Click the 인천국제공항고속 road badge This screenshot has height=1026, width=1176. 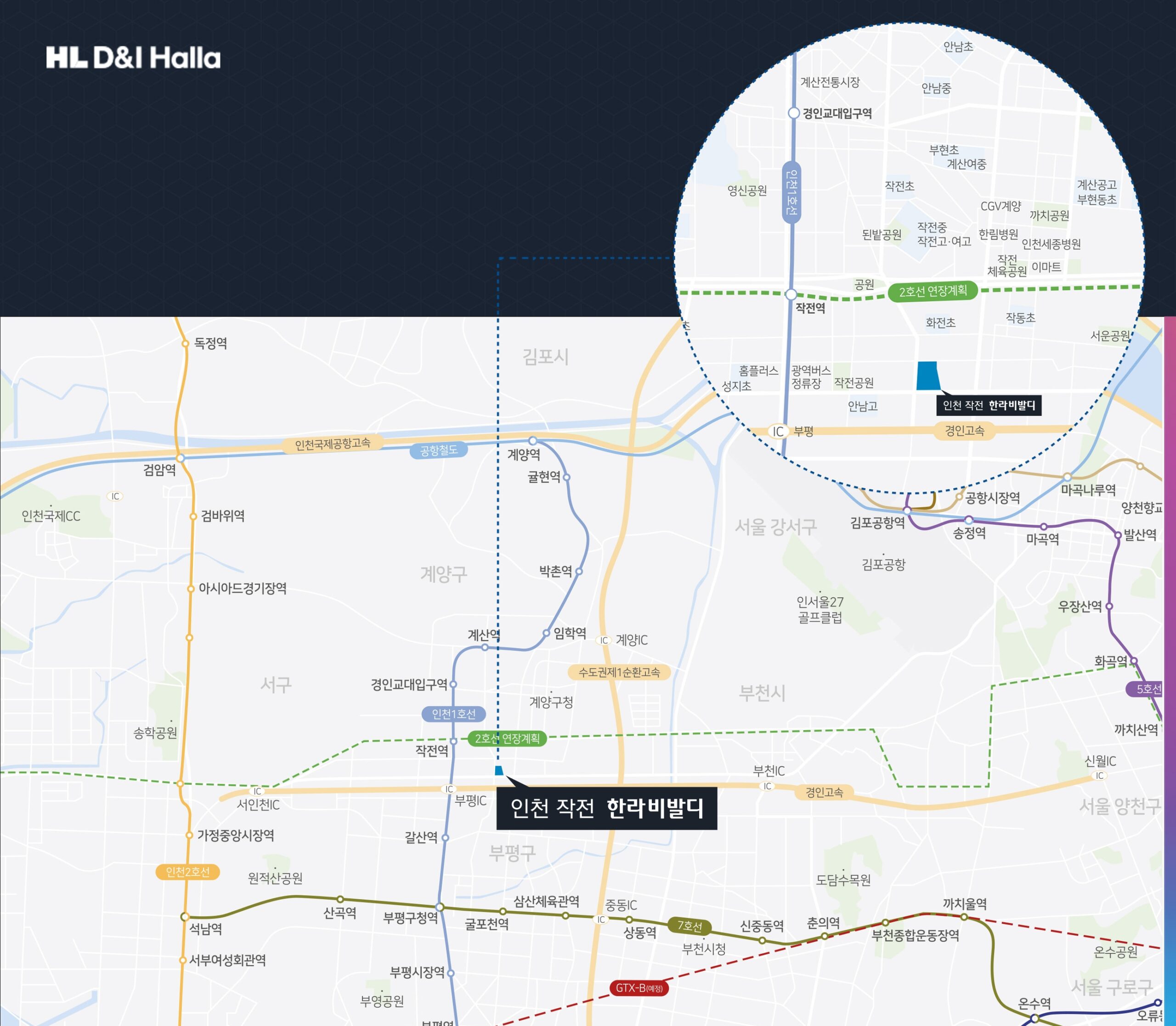(333, 444)
